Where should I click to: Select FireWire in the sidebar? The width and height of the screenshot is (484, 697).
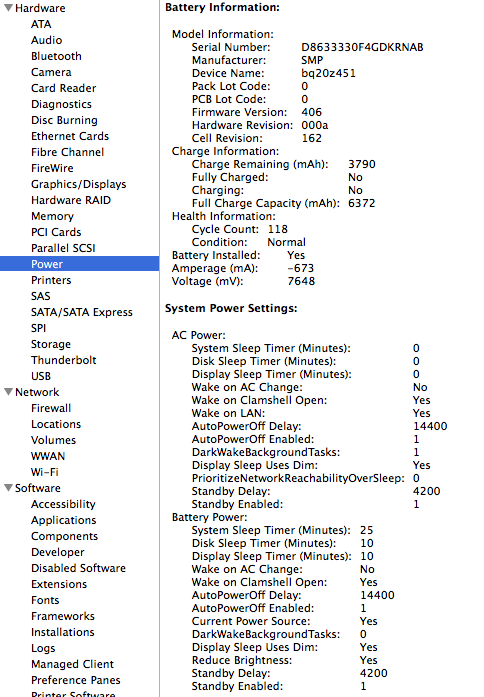click(x=52, y=168)
